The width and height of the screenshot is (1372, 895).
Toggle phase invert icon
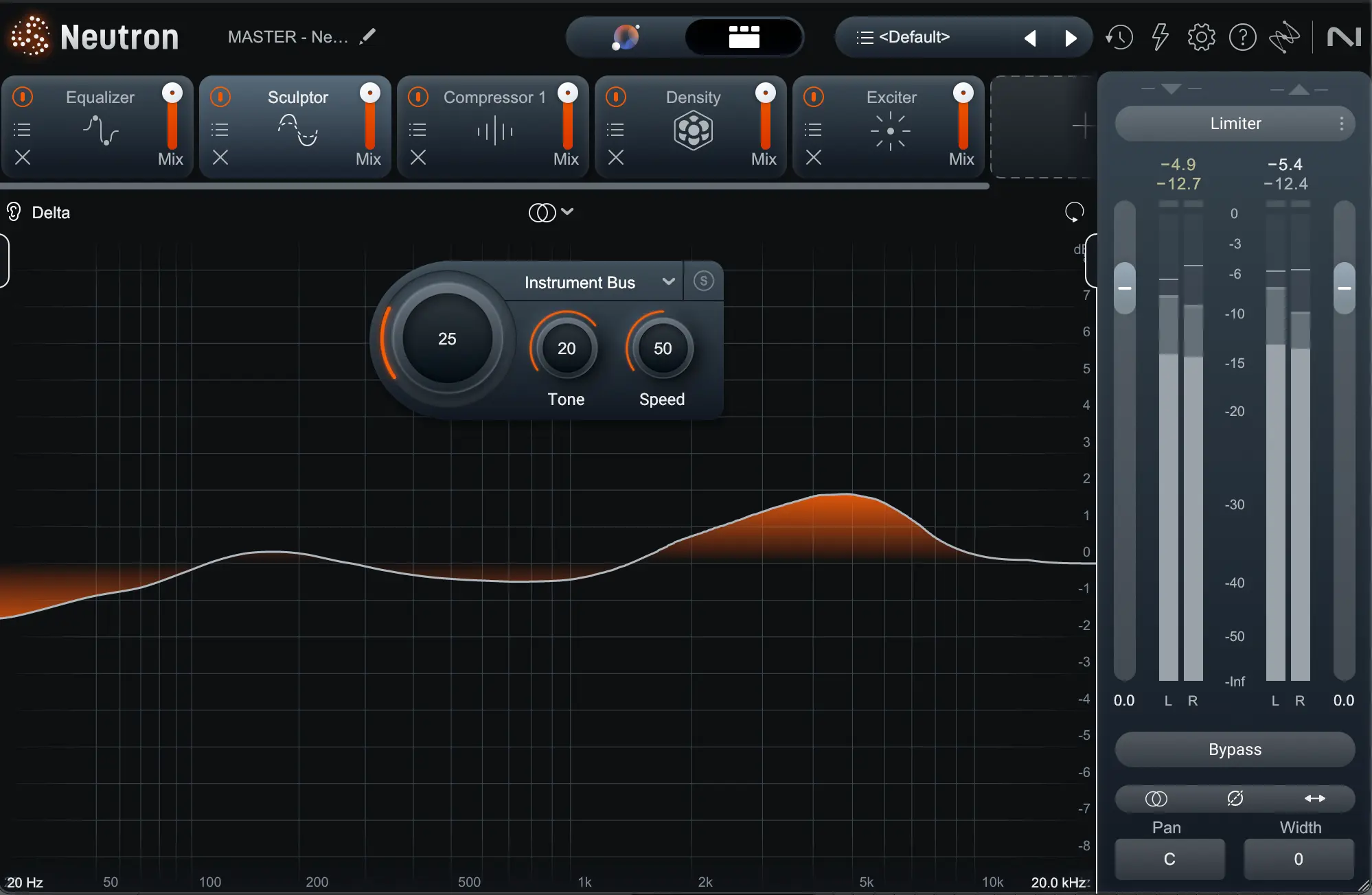point(1235,798)
